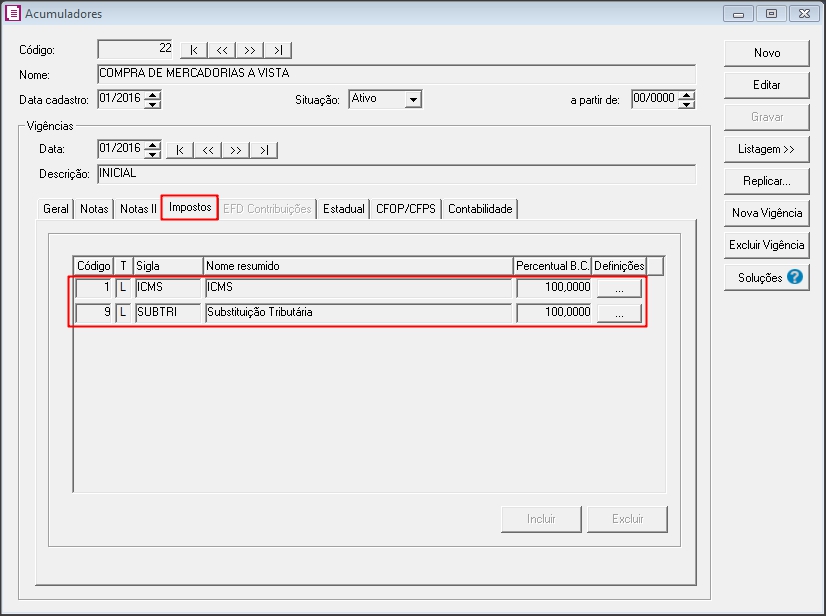This screenshot has width=826, height=616.
Task: Expand the Situação dropdown
Action: 413,99
